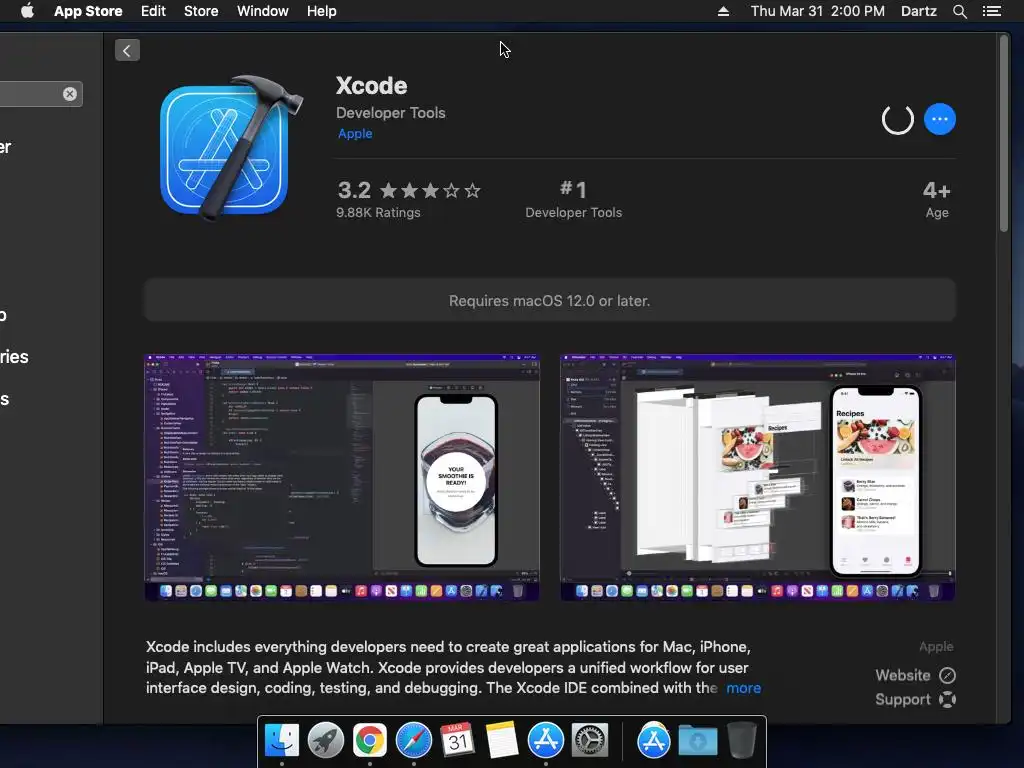
Task: Open the Apple menu
Action: click(x=27, y=11)
